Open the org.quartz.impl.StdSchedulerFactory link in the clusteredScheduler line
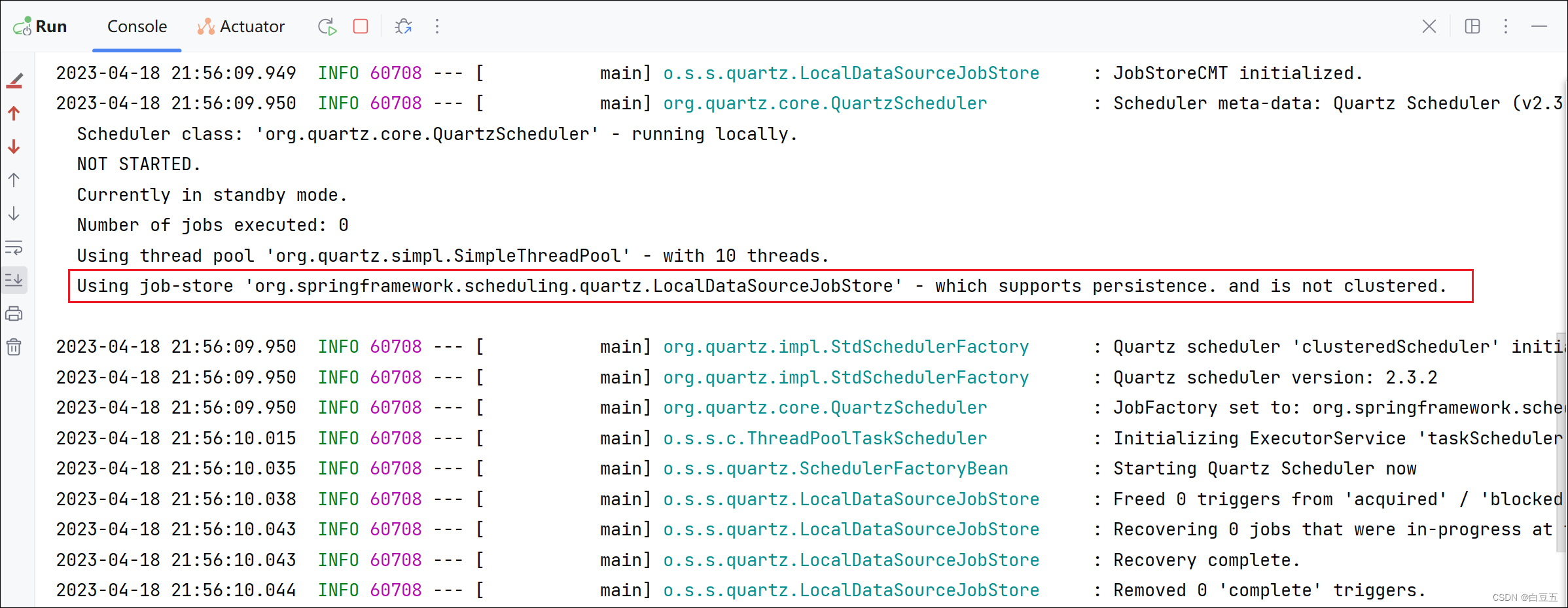Screen dimensions: 1568x608 pyautogui.click(x=846, y=347)
